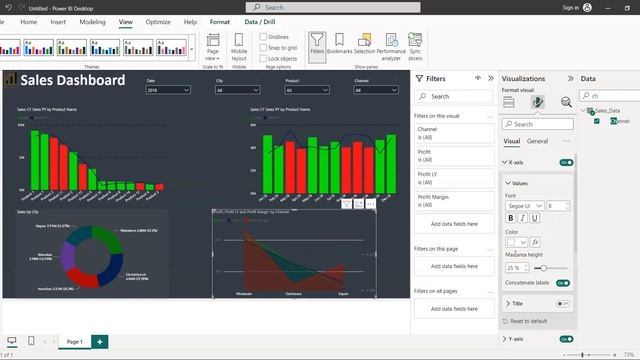This screenshot has width=640, height=360.
Task: Select the Format visual brush icon
Action: 538,102
